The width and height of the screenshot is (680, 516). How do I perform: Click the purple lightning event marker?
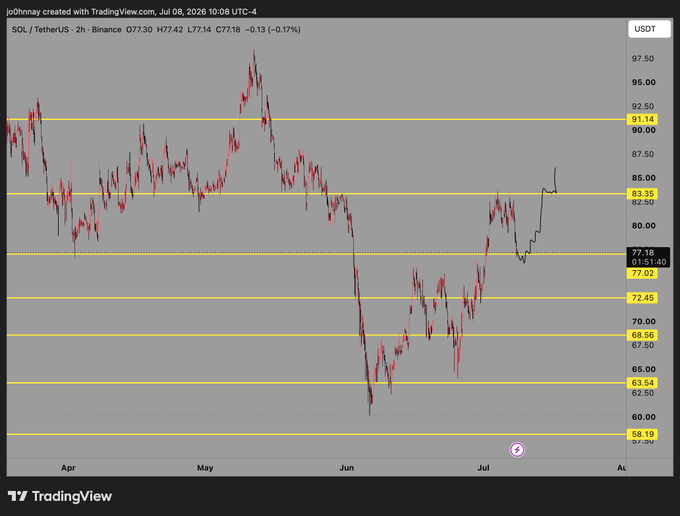pos(517,450)
